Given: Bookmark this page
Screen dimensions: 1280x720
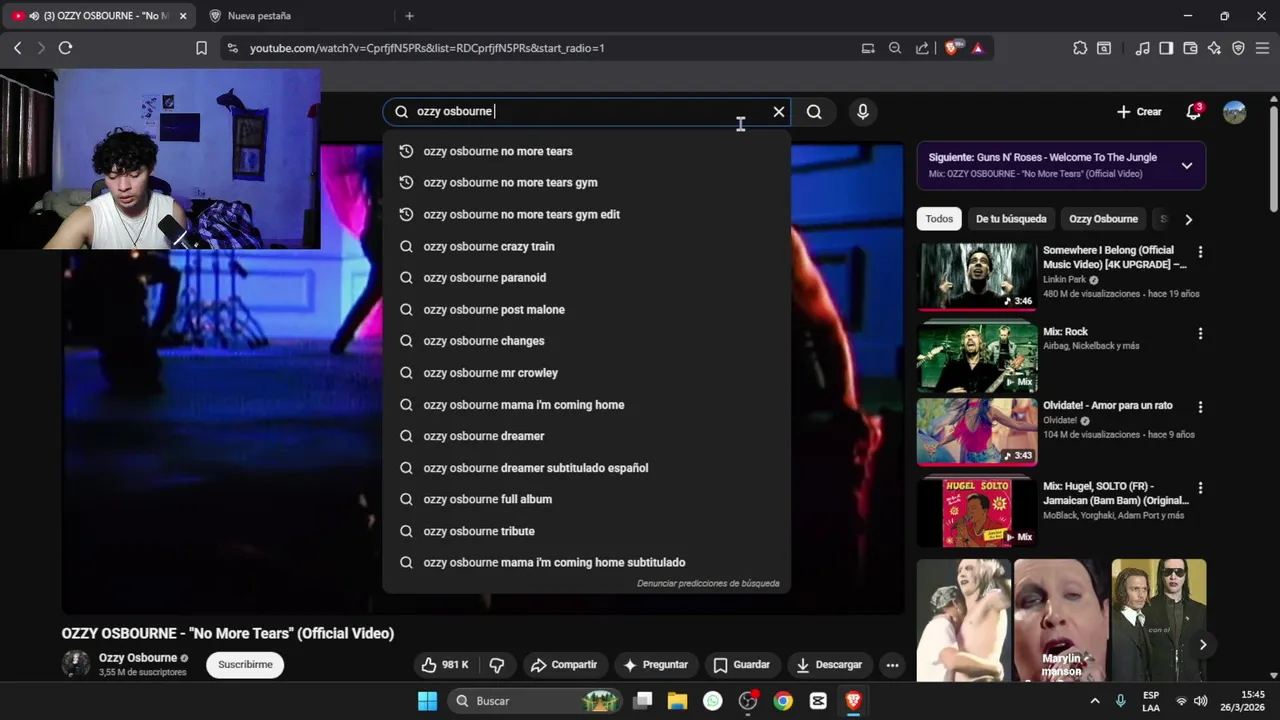Looking at the screenshot, I should coord(201,48).
